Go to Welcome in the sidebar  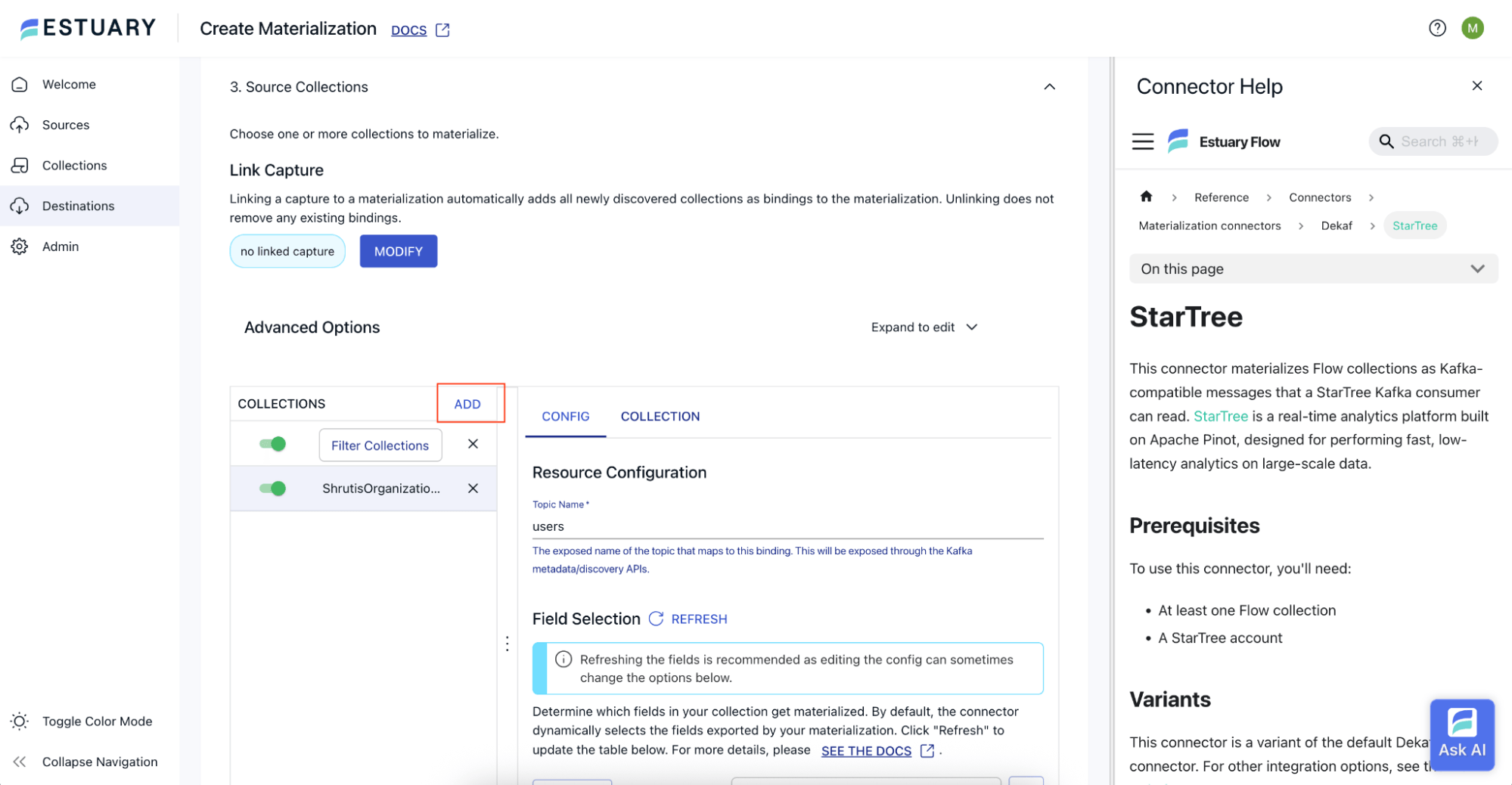click(x=89, y=84)
